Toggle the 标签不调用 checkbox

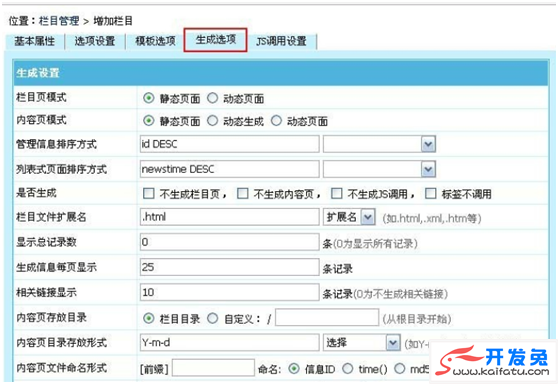point(431,194)
